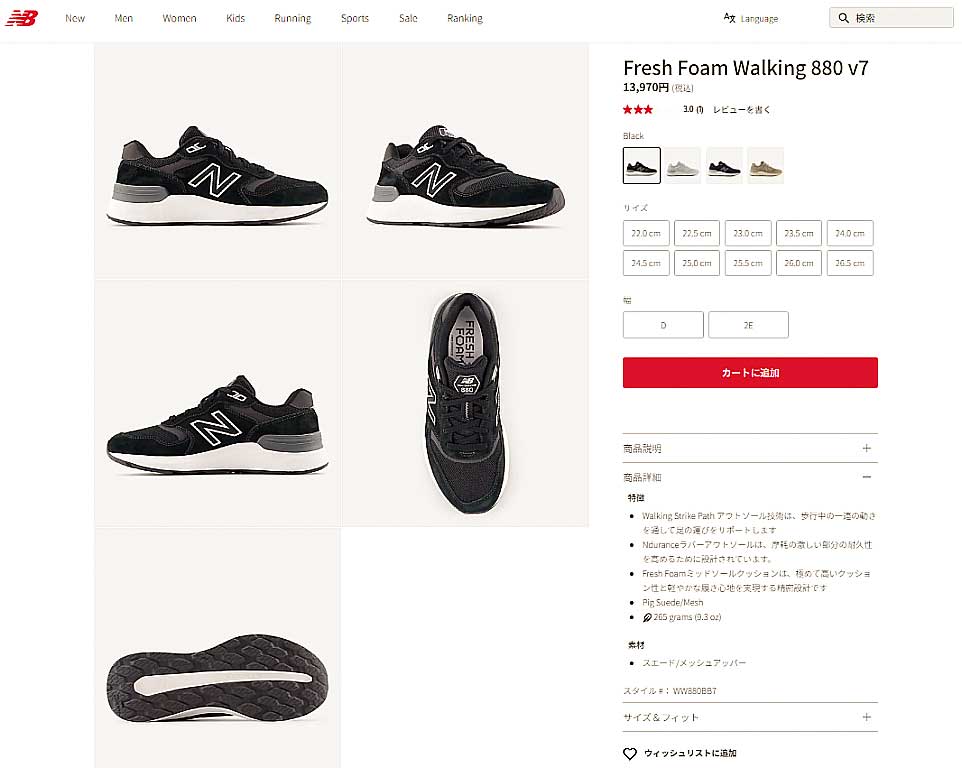
Task: Open the Women menu
Action: click(179, 18)
